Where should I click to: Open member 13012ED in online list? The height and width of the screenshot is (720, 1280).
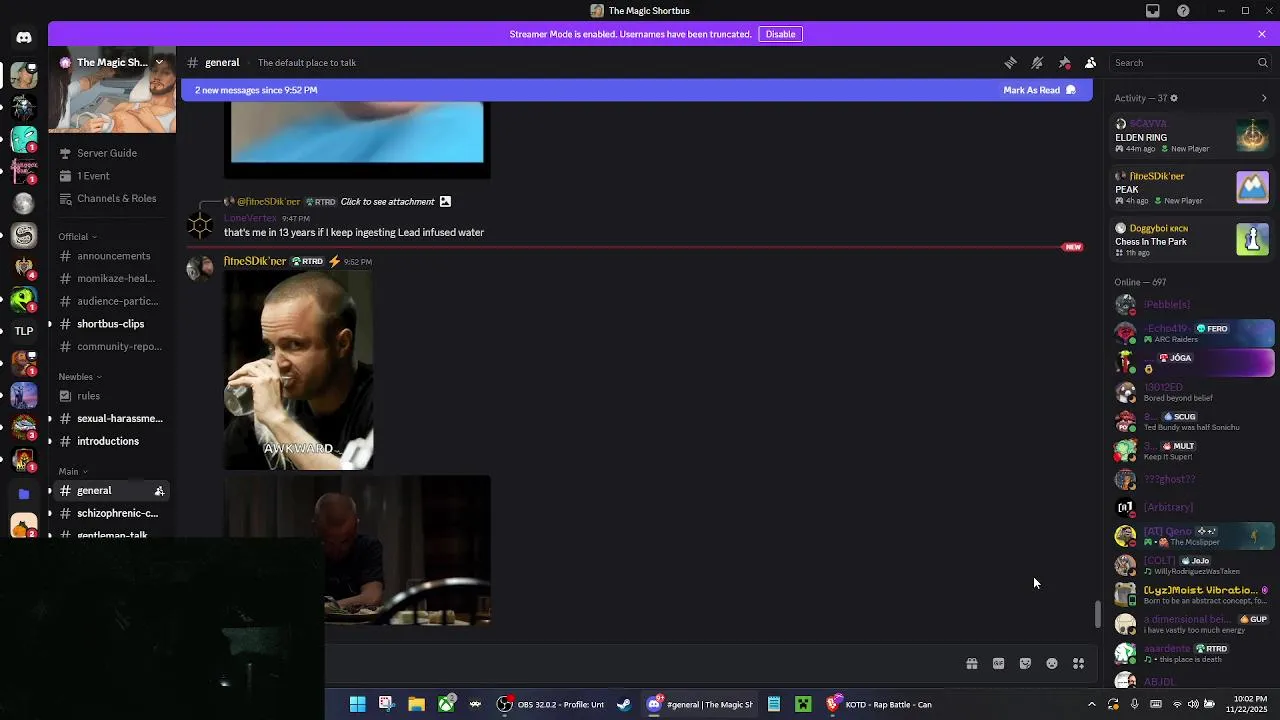1192,392
